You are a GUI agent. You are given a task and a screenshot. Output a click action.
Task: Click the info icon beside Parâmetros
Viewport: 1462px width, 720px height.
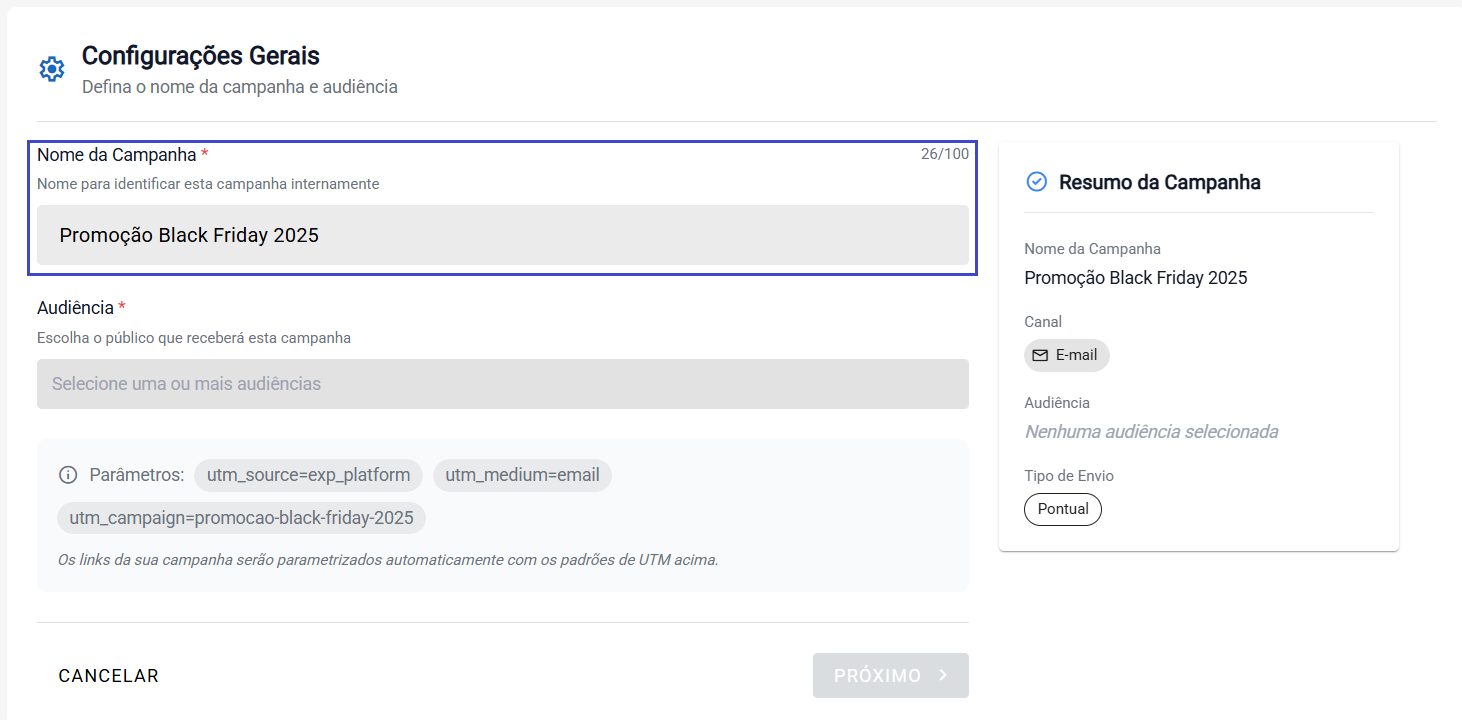tap(68, 475)
